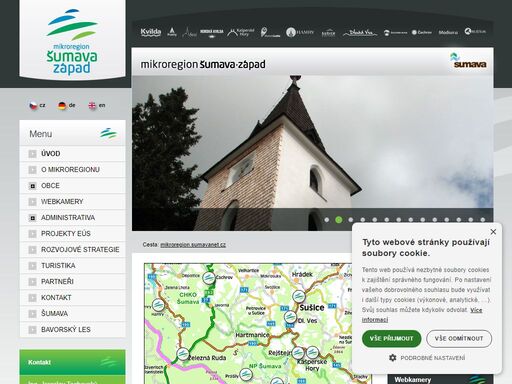
Task: Open the PARTNEŘI menu item
Action: 72,282
